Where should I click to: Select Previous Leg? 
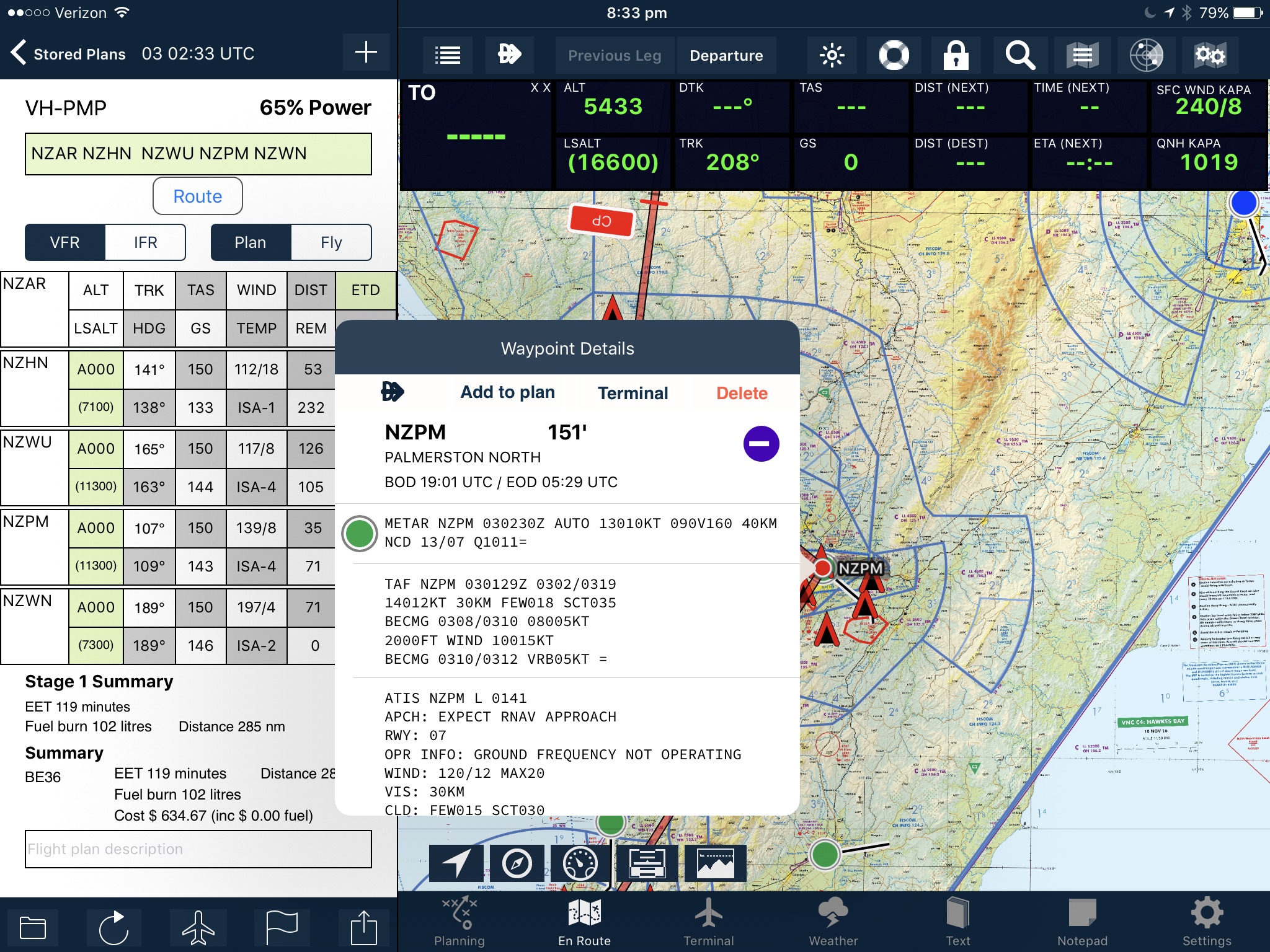point(614,55)
